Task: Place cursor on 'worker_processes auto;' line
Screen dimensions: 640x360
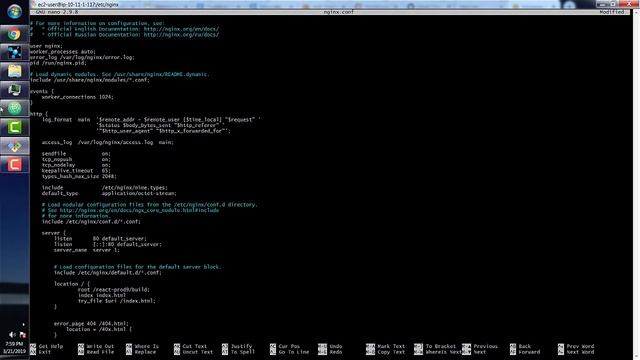Action: coord(62,52)
